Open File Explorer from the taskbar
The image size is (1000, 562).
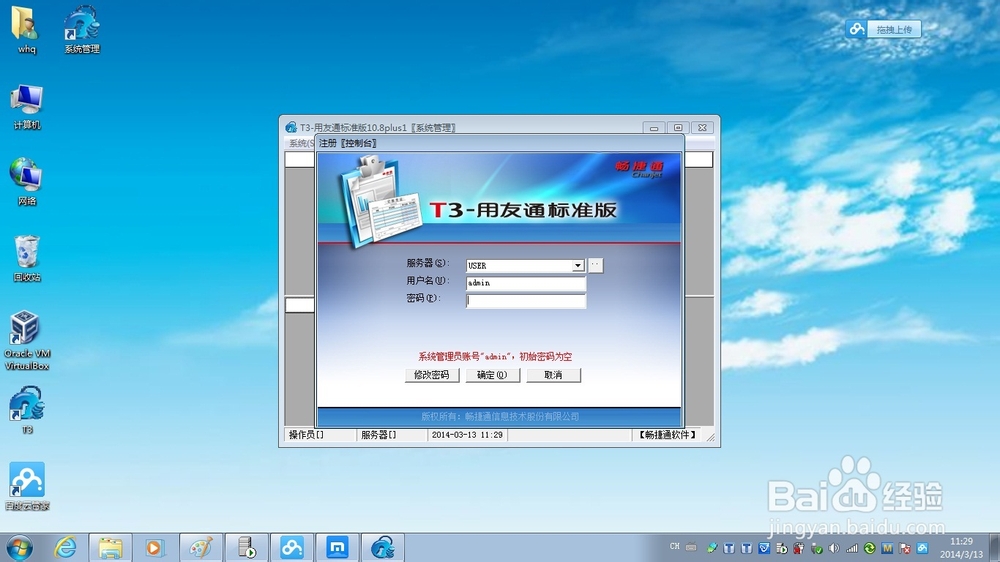click(110, 548)
